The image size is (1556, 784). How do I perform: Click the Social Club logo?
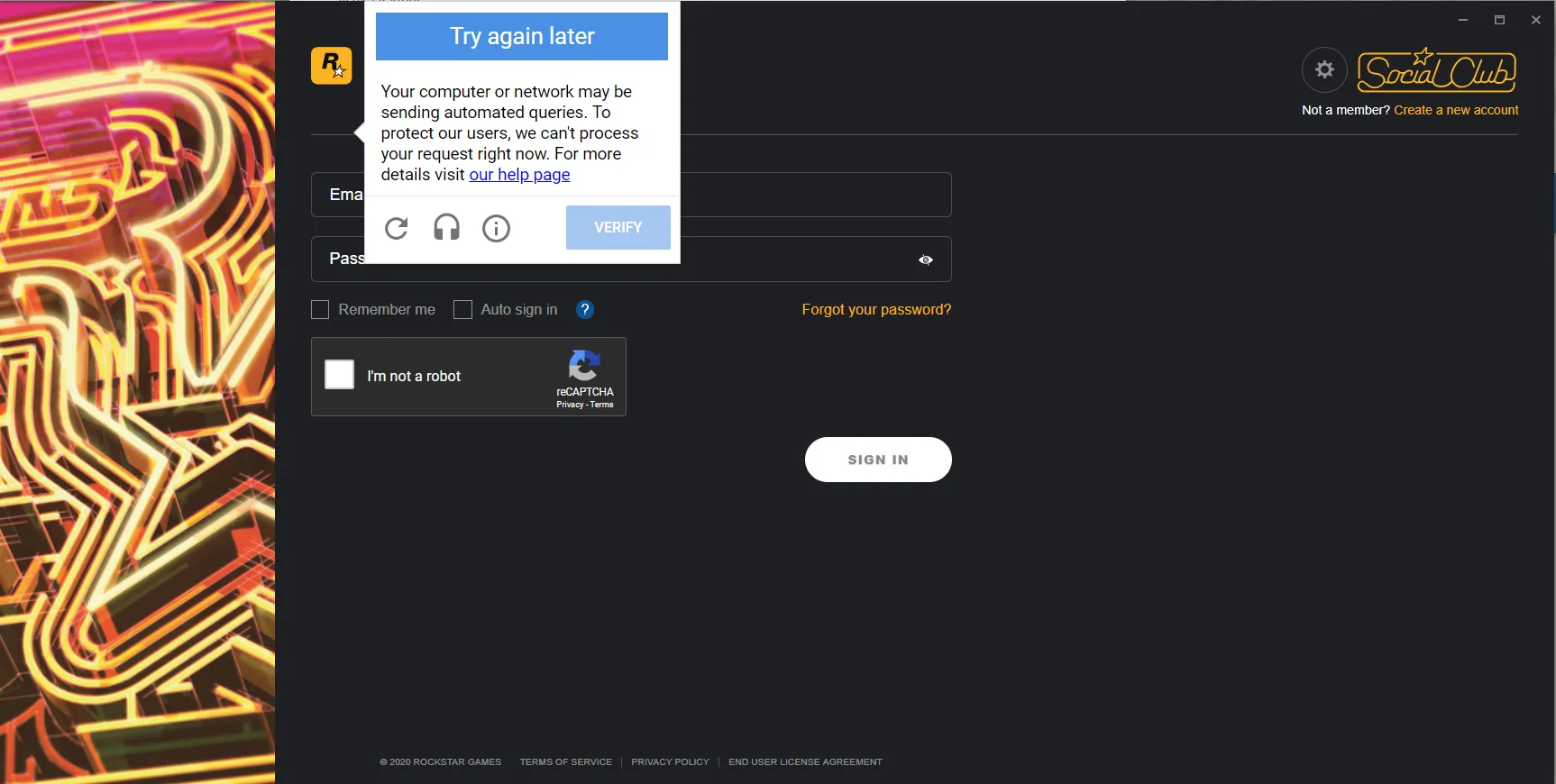(1437, 69)
